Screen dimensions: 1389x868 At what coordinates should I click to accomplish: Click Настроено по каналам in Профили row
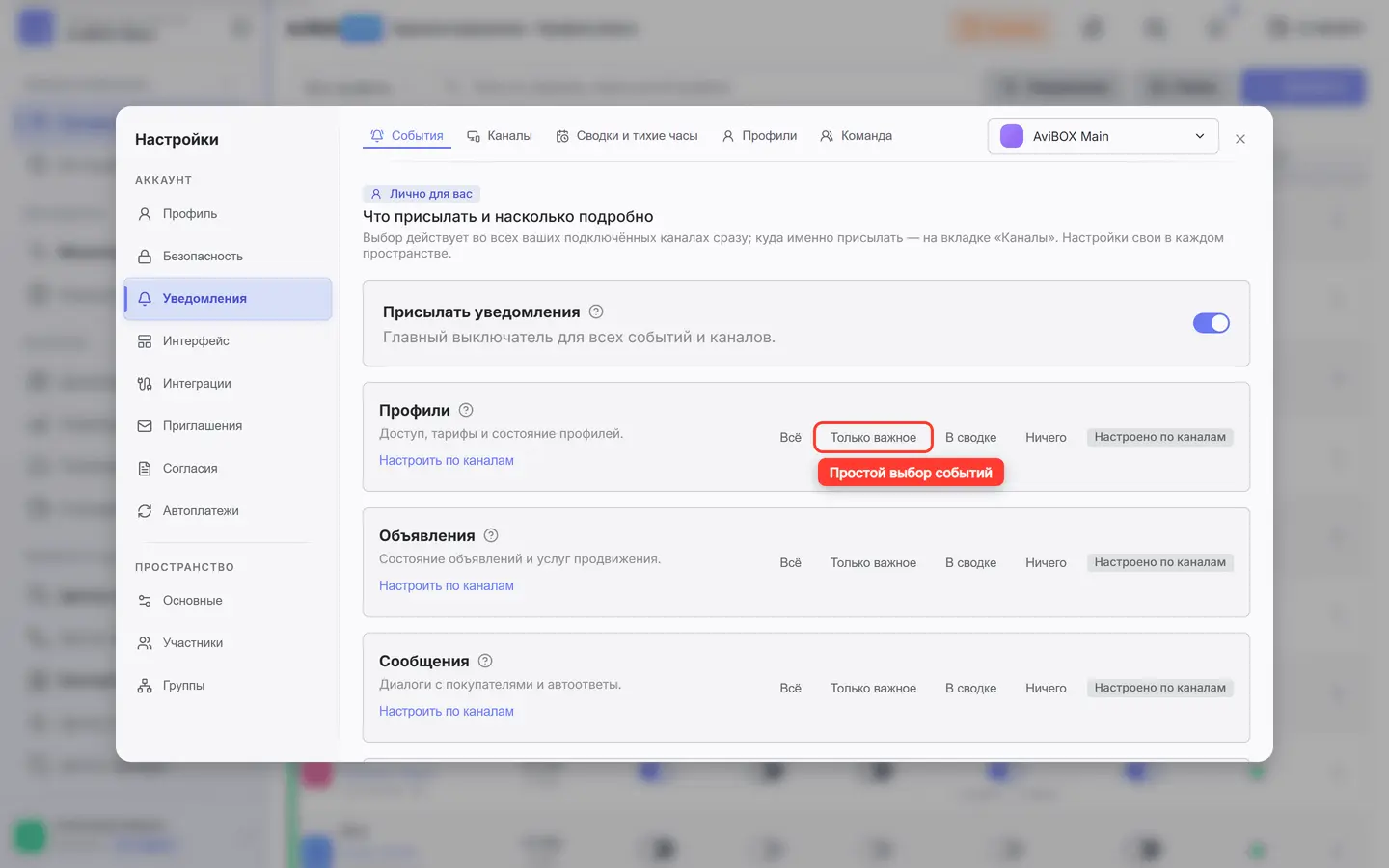point(1160,437)
